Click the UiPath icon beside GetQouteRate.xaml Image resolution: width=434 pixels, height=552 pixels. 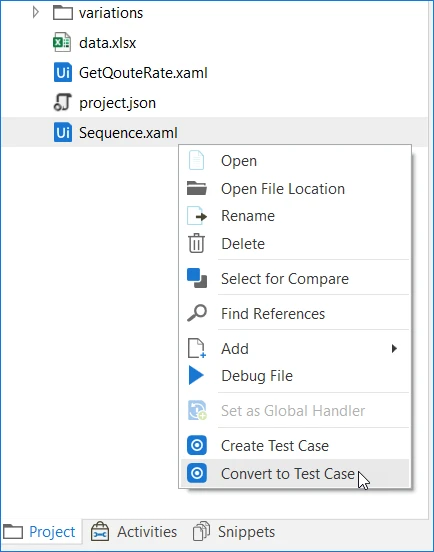pyautogui.click(x=63, y=73)
